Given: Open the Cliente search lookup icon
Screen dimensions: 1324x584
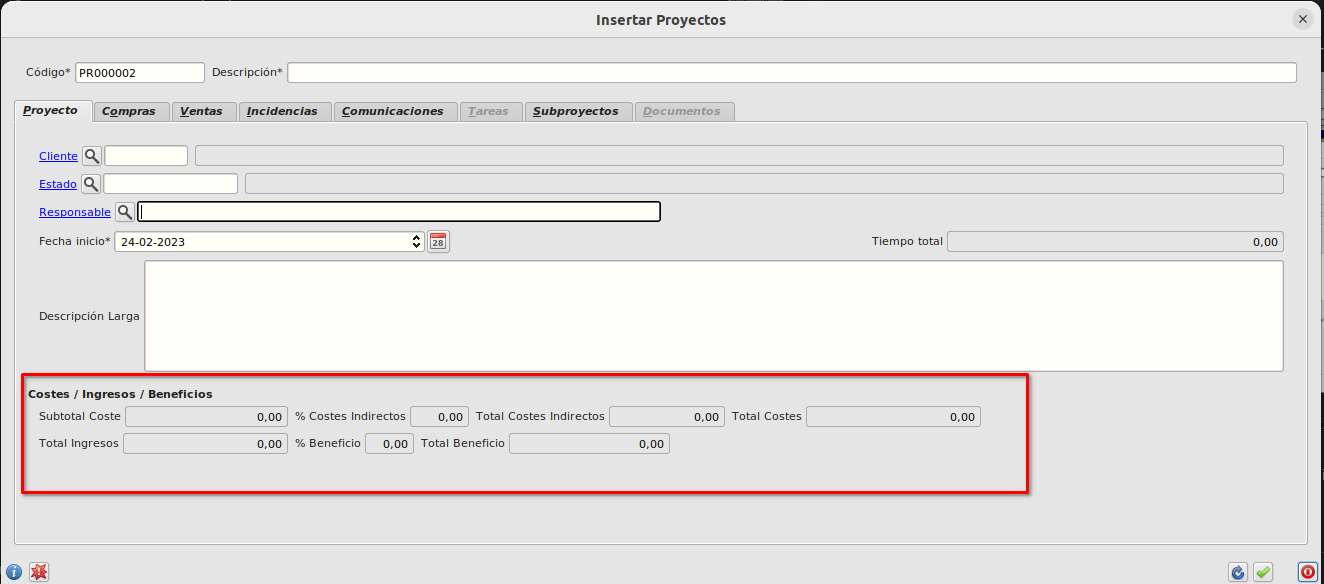Looking at the screenshot, I should (91, 156).
